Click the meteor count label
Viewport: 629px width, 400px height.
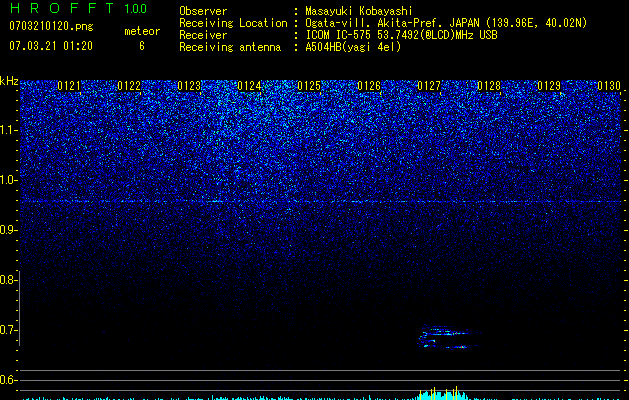pos(142,31)
